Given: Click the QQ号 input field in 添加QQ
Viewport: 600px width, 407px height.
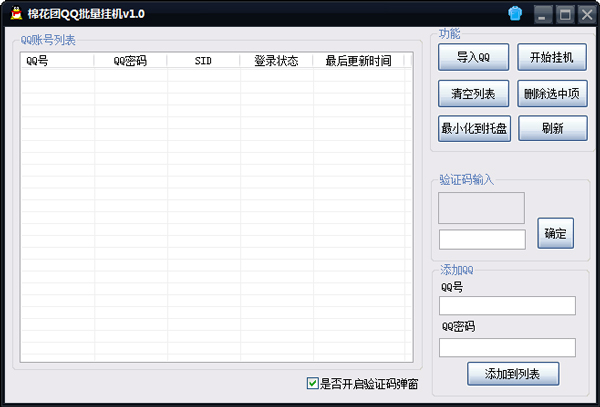Looking at the screenshot, I should pos(507,306).
